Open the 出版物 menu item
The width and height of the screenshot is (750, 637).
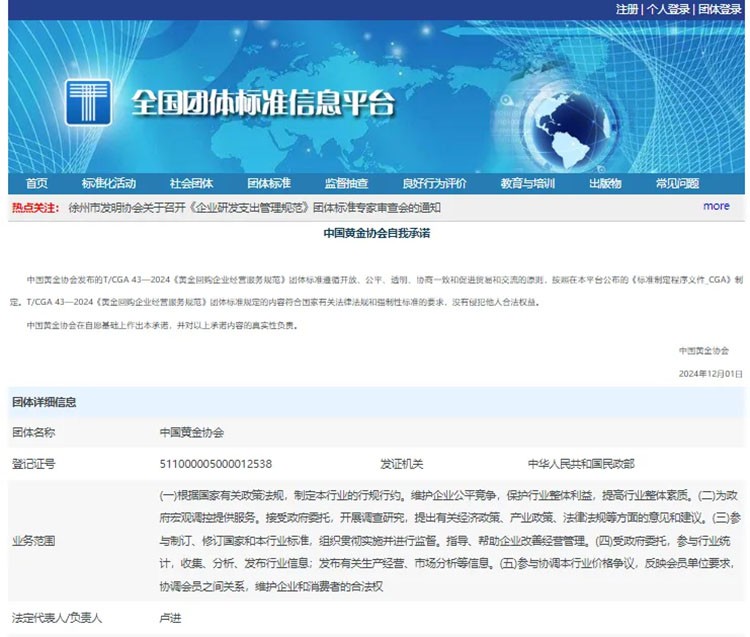click(605, 183)
